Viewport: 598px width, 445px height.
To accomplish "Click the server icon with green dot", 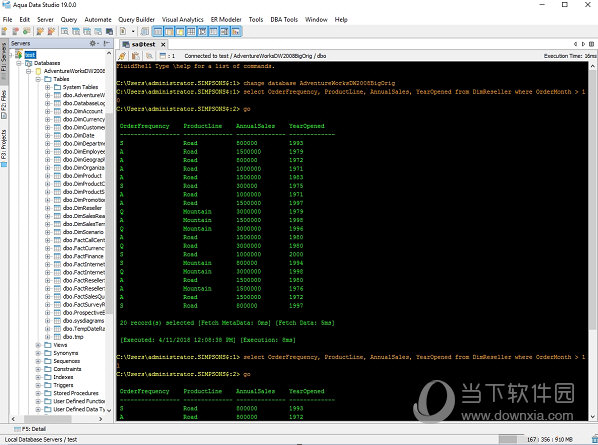I will tap(26, 31).
